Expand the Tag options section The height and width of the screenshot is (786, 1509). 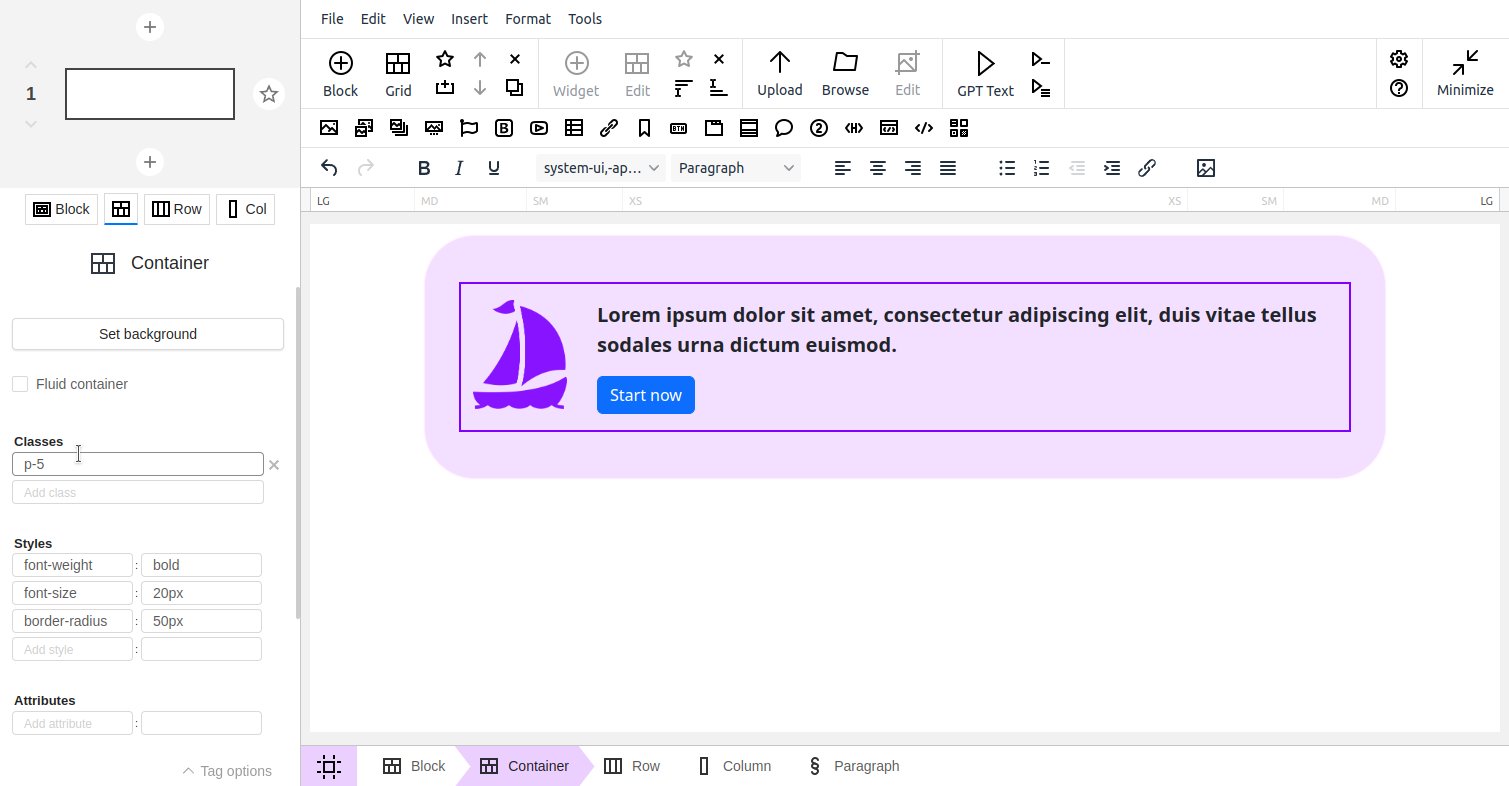coord(227,771)
